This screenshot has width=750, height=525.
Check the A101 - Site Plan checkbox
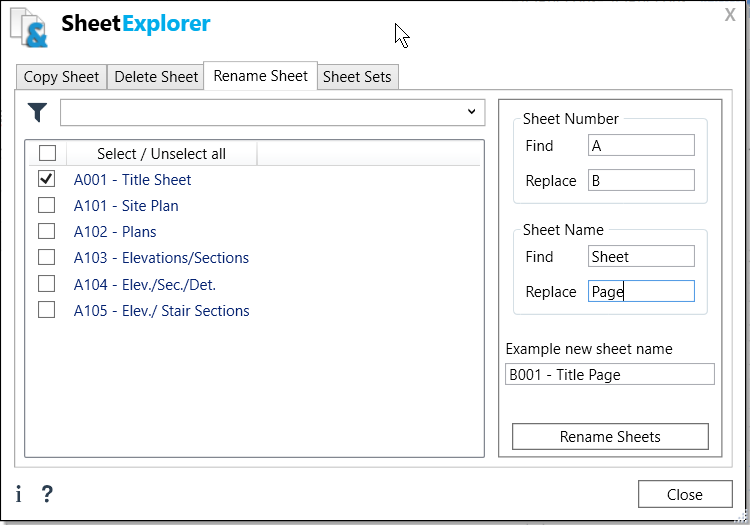point(46,205)
